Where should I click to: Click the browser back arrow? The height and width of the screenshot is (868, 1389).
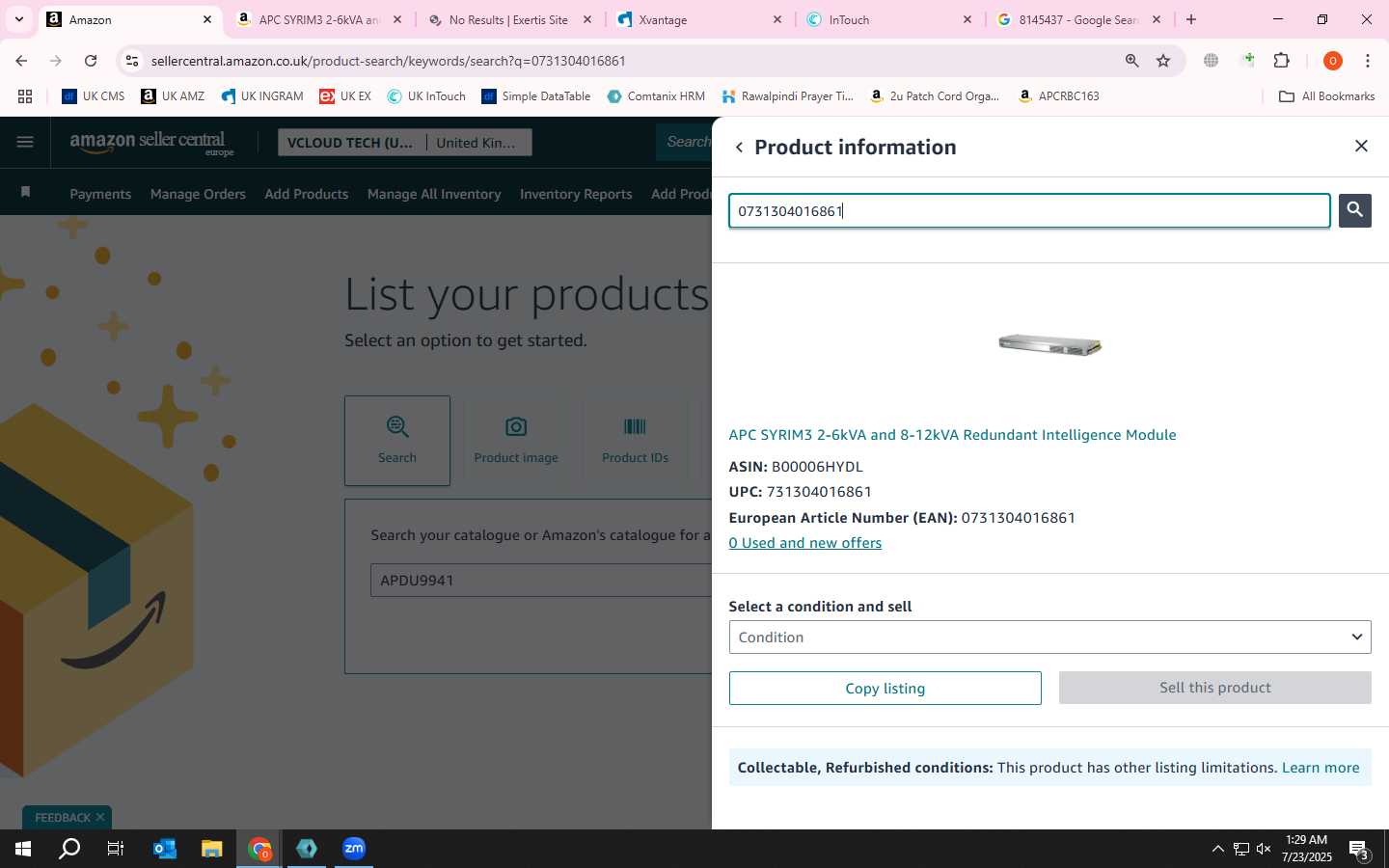point(21,61)
